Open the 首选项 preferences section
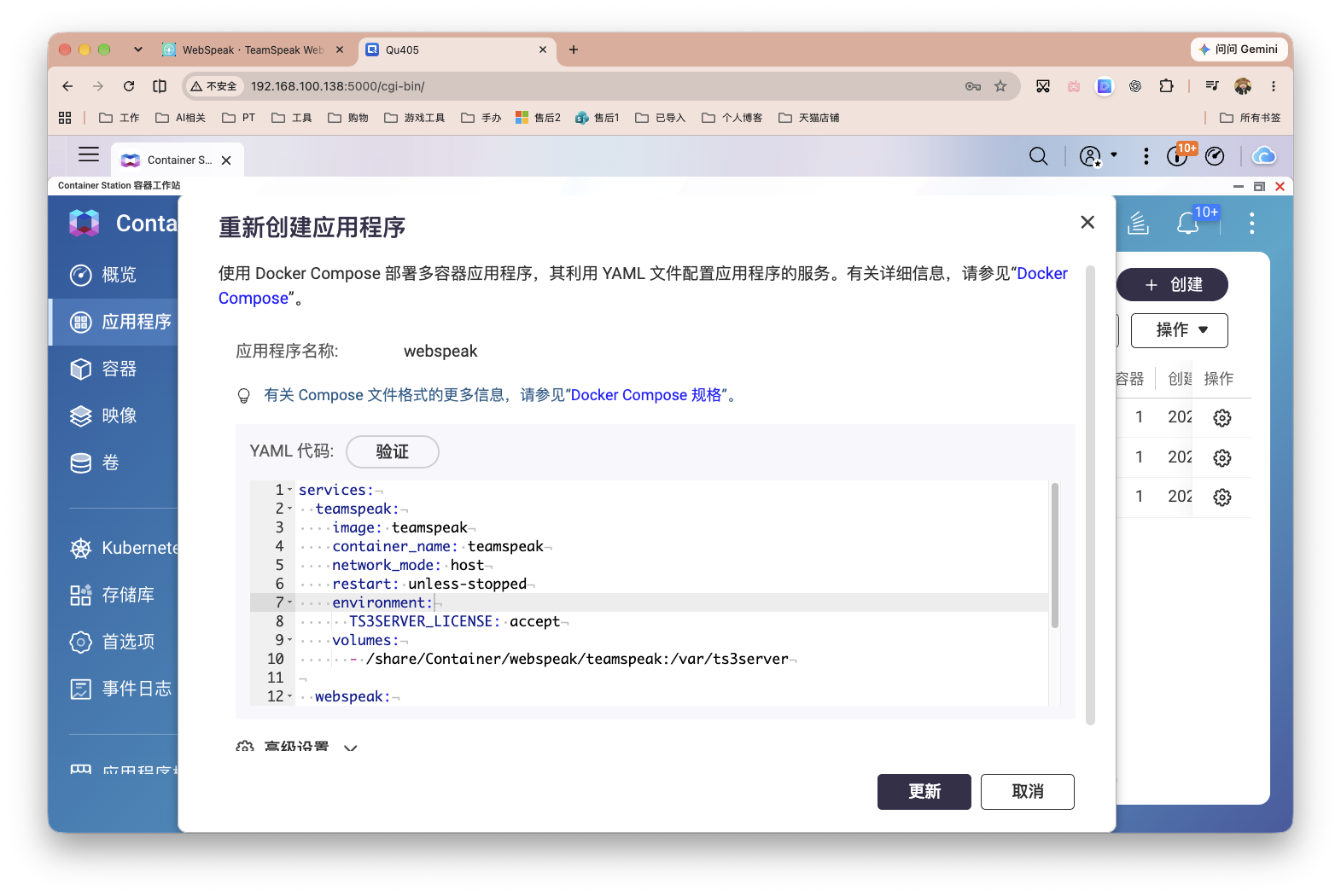 click(113, 642)
